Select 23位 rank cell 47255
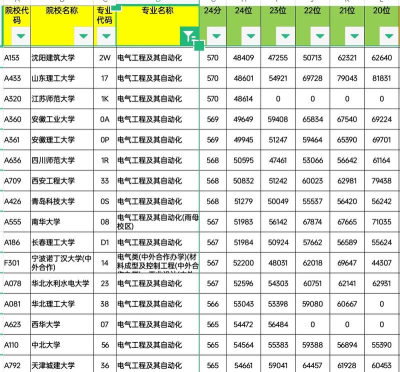 click(x=278, y=58)
